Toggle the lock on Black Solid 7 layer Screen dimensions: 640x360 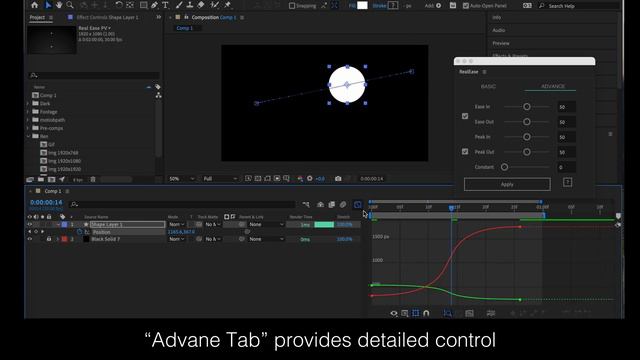point(49,239)
